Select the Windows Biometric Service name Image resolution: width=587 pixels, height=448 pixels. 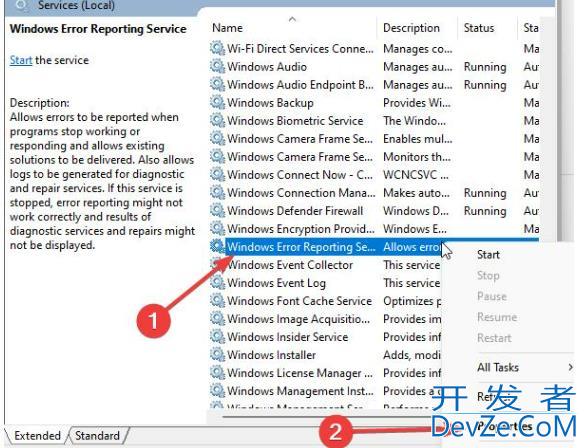pyautogui.click(x=295, y=121)
